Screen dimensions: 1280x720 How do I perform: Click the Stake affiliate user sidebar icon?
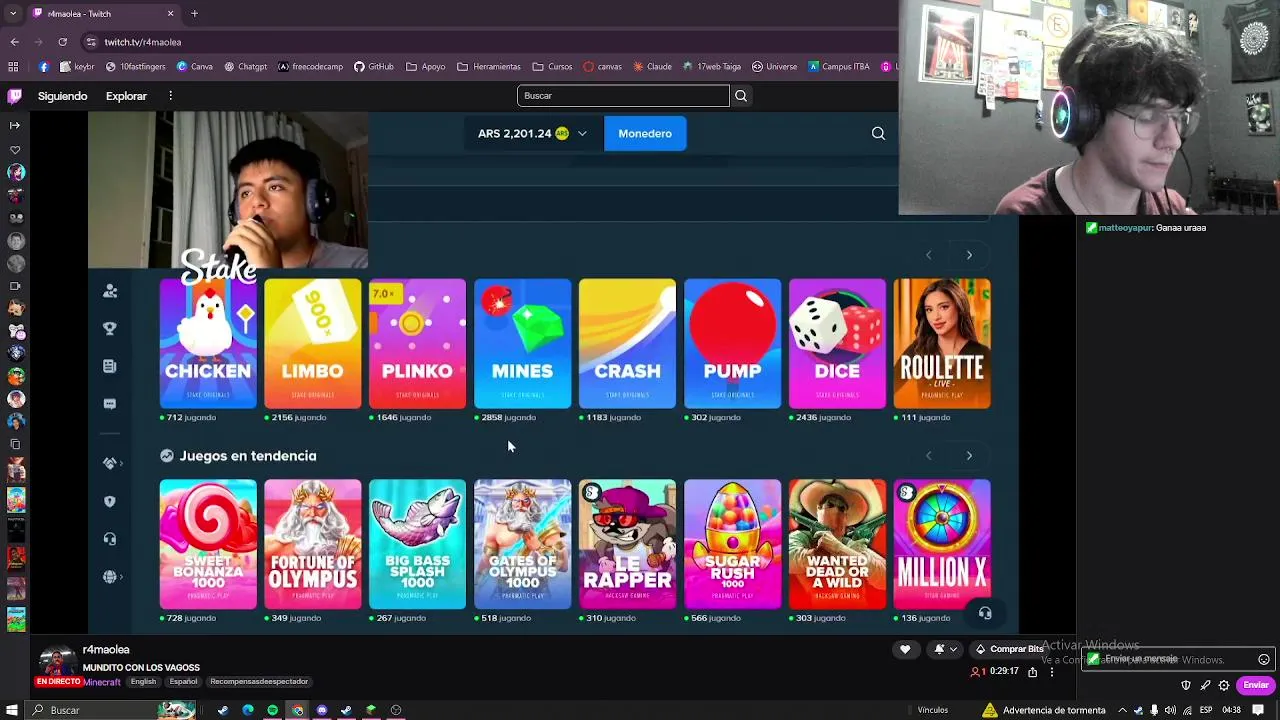click(110, 291)
